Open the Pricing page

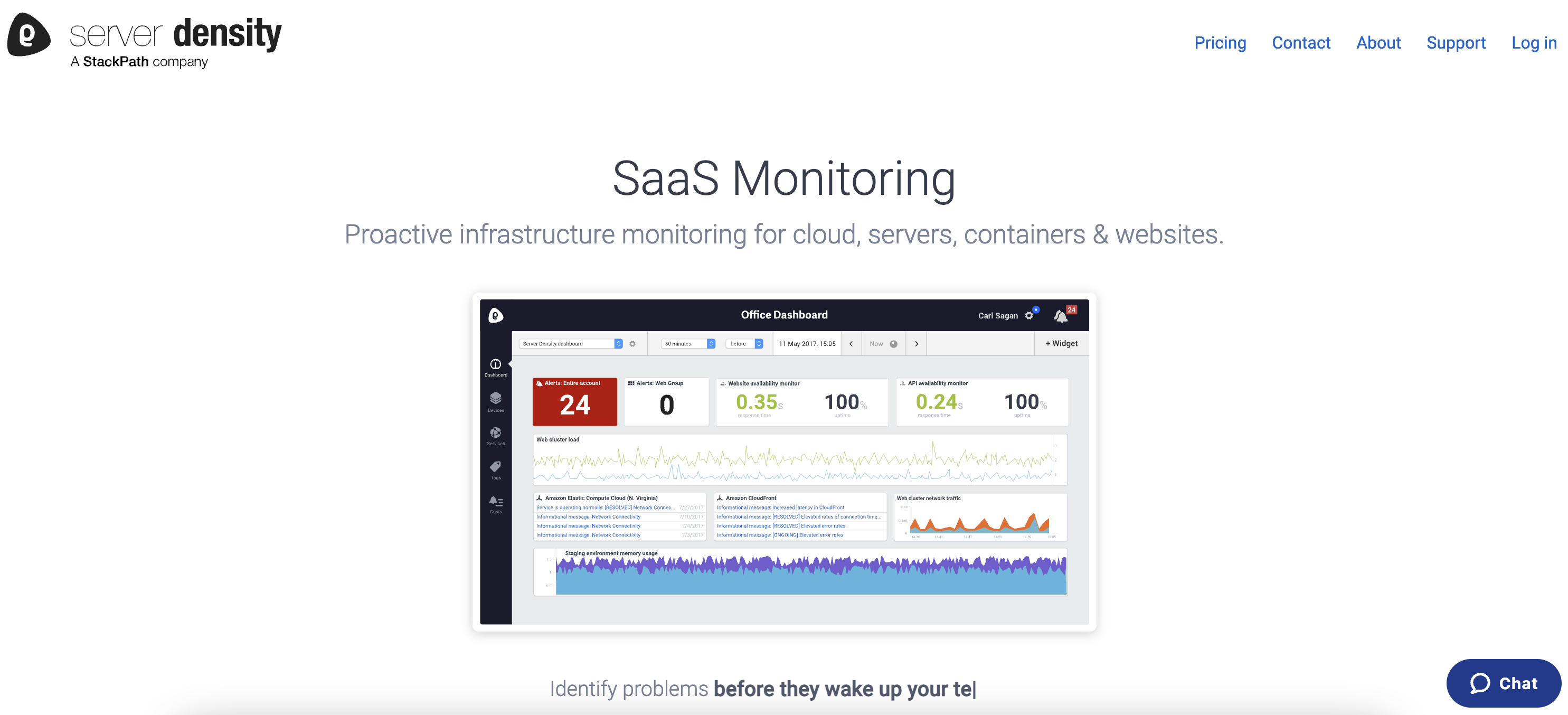coord(1220,43)
